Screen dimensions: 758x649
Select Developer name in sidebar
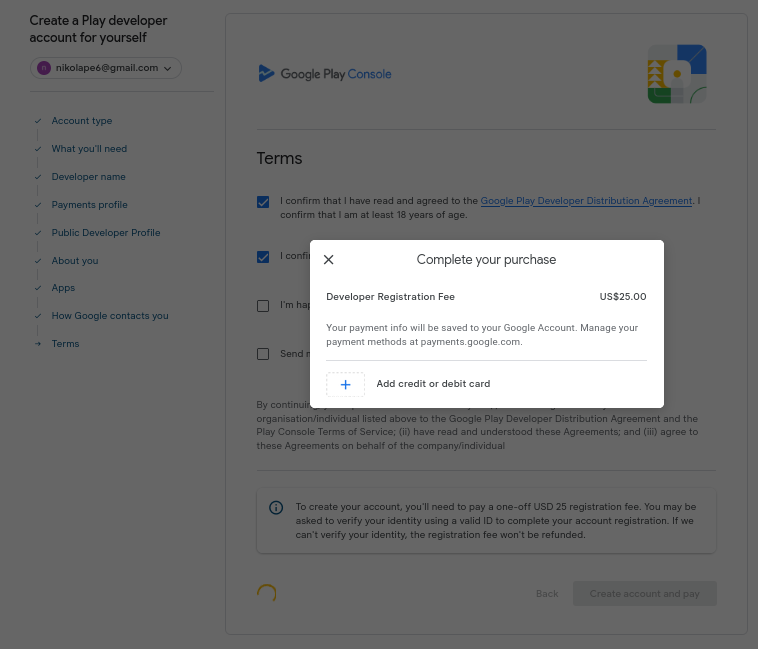(88, 177)
